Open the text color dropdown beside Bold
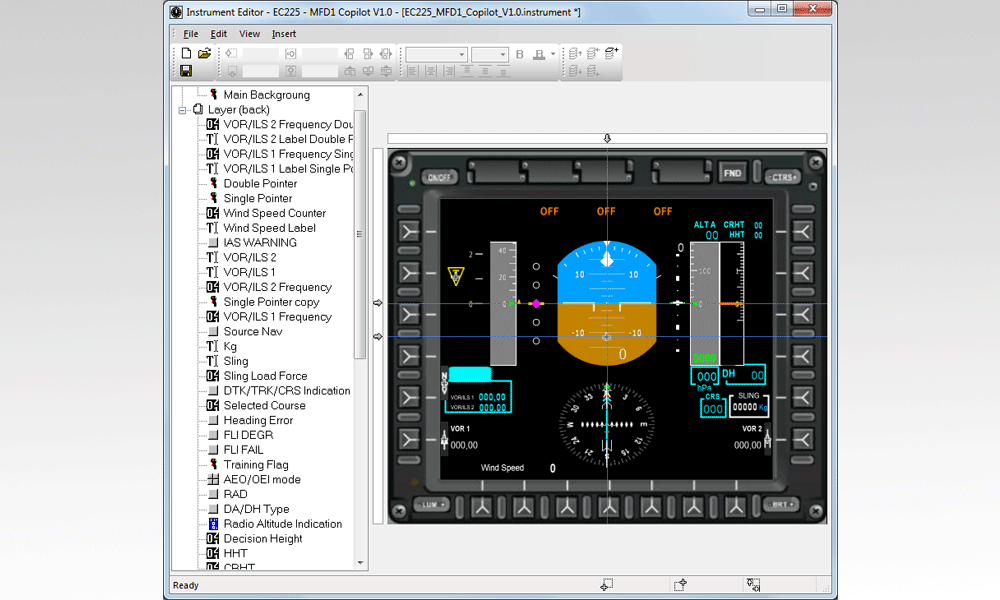 551,53
